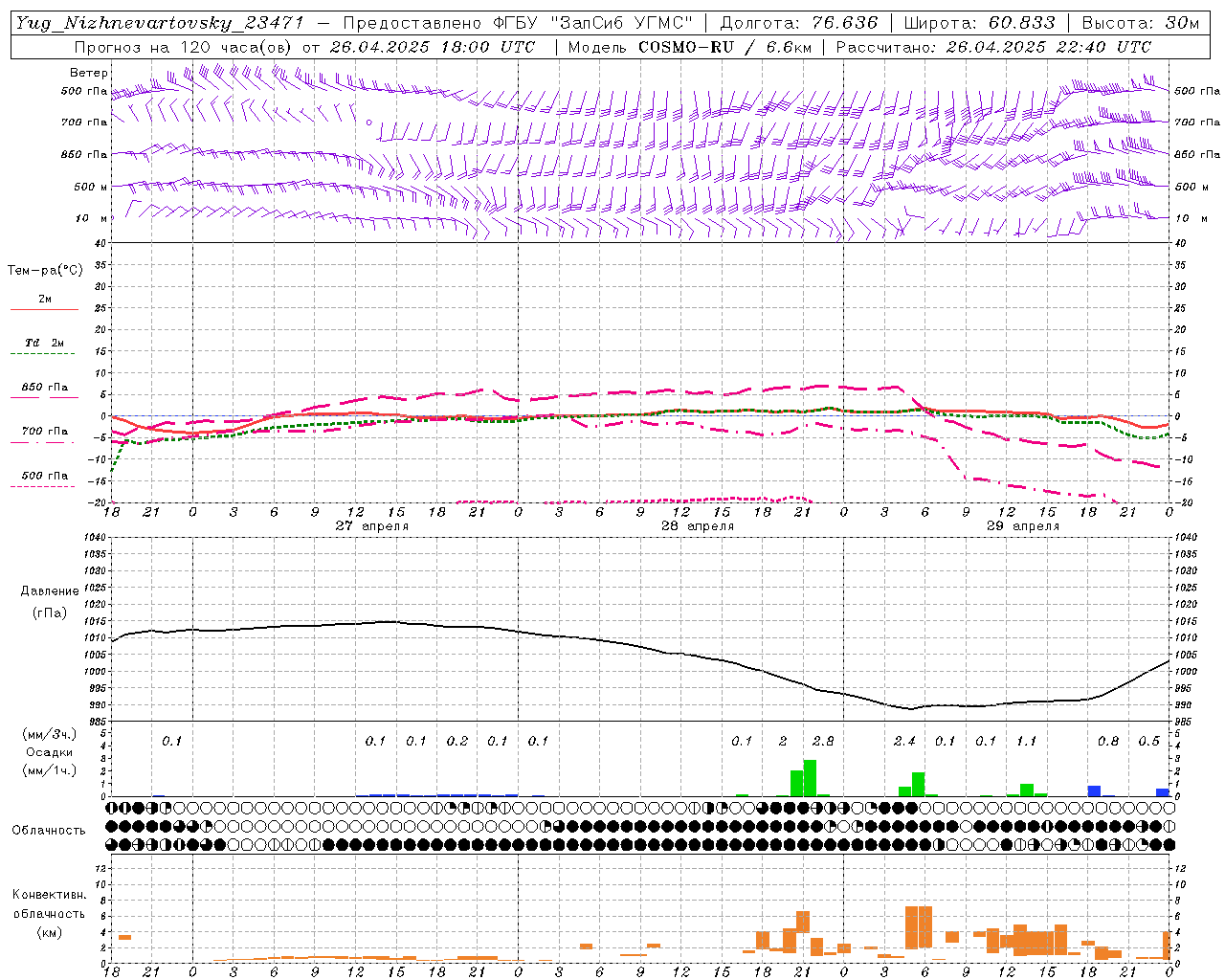The width and height of the screenshot is (1225, 980).
Task: Click the 1.1 precipitation total value
Action: tap(1026, 742)
